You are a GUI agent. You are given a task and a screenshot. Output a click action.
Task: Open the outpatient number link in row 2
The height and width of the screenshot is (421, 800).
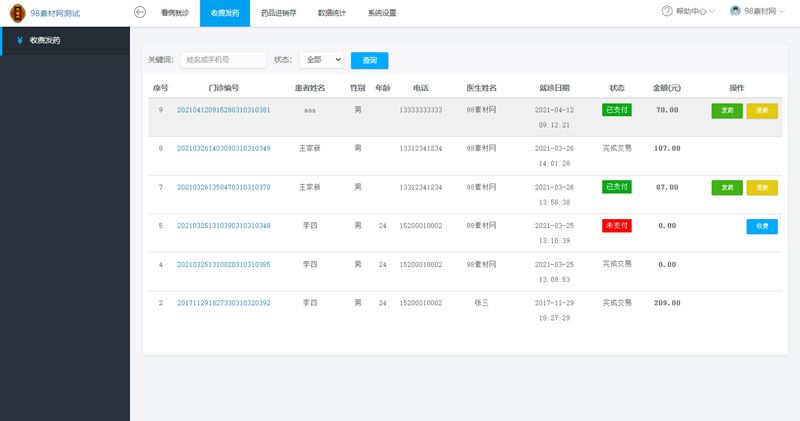223,302
